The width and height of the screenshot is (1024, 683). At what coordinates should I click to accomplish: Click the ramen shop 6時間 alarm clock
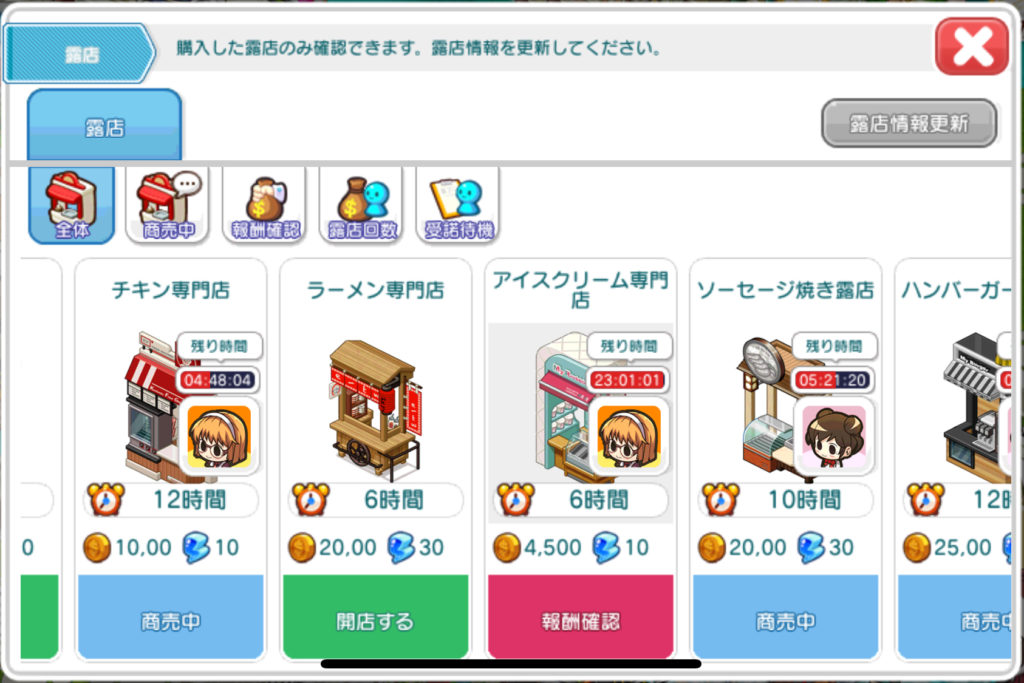coord(310,500)
